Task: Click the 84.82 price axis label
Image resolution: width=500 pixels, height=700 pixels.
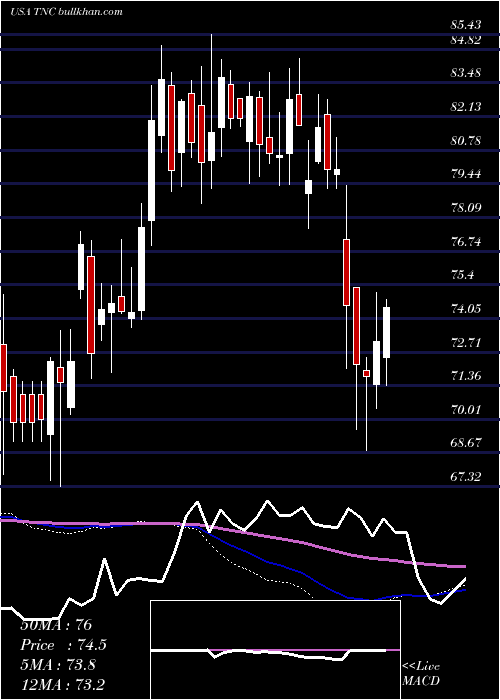Action: 466,40
